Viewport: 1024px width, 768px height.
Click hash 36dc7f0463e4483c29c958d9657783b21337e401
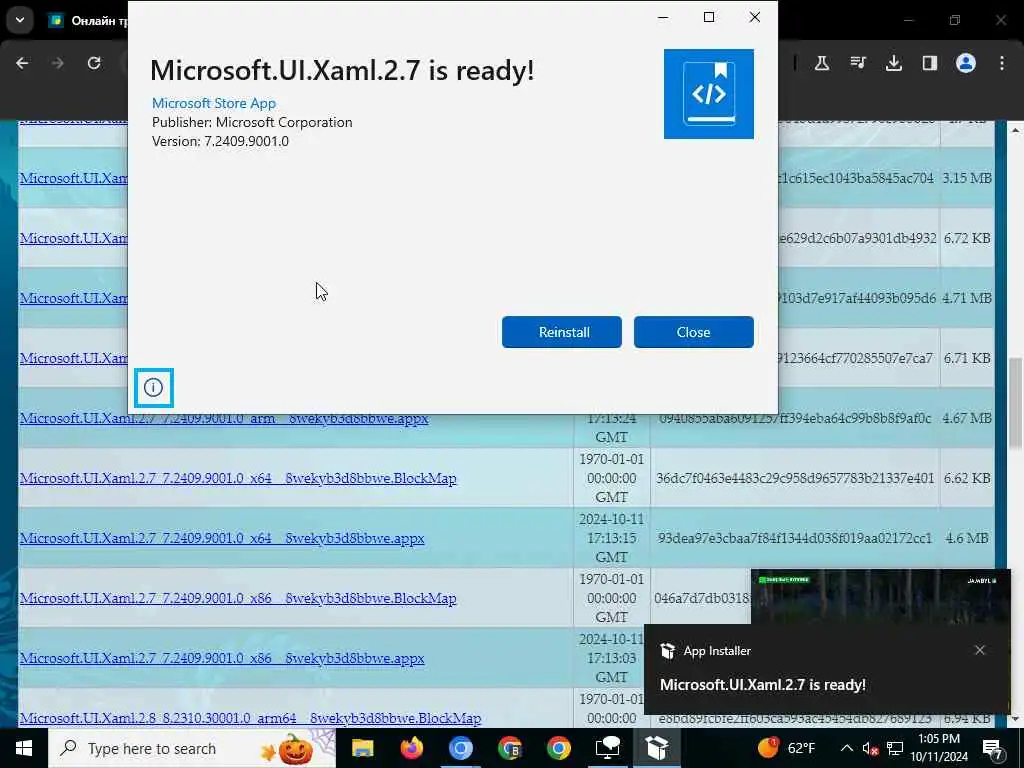pos(794,478)
